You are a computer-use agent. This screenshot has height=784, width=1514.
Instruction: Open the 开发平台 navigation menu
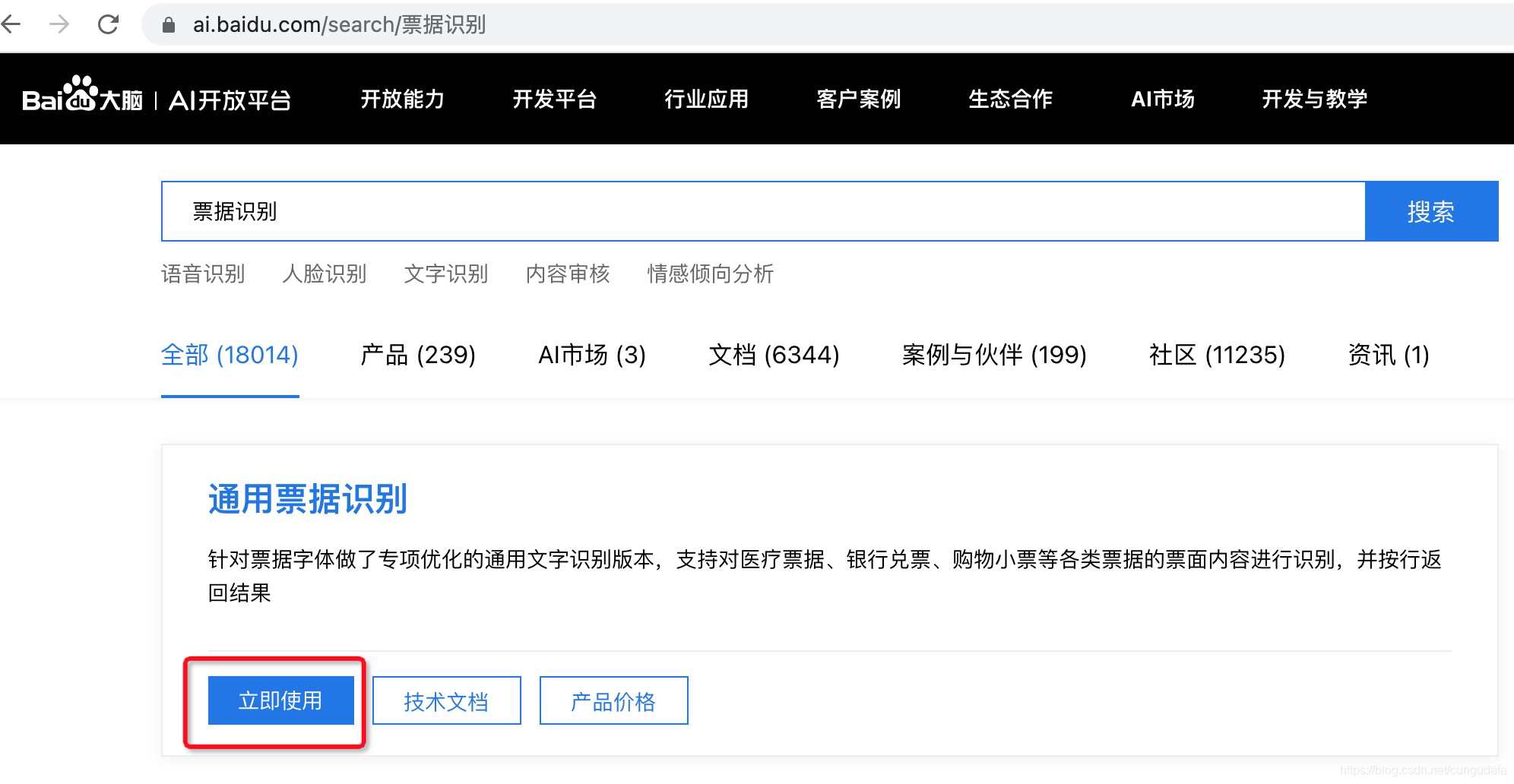(555, 99)
